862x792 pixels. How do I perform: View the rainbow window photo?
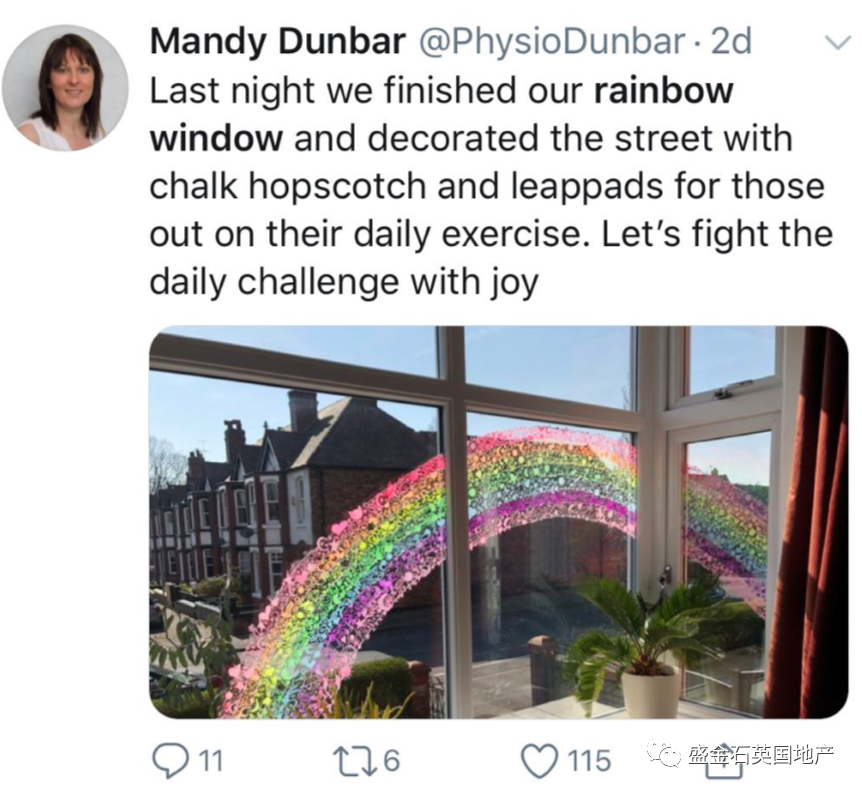tap(499, 522)
